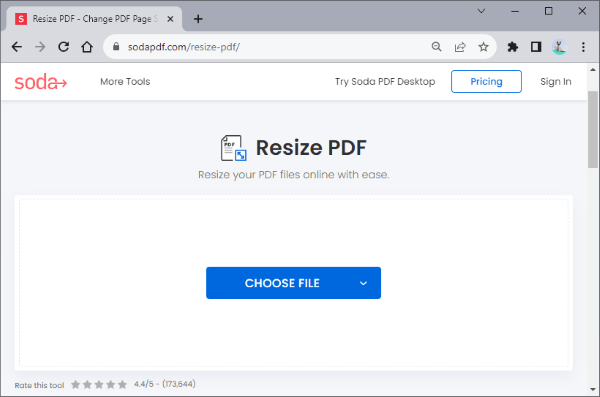The image size is (600, 397).
Task: Rate the tool two stars
Action: click(87, 384)
